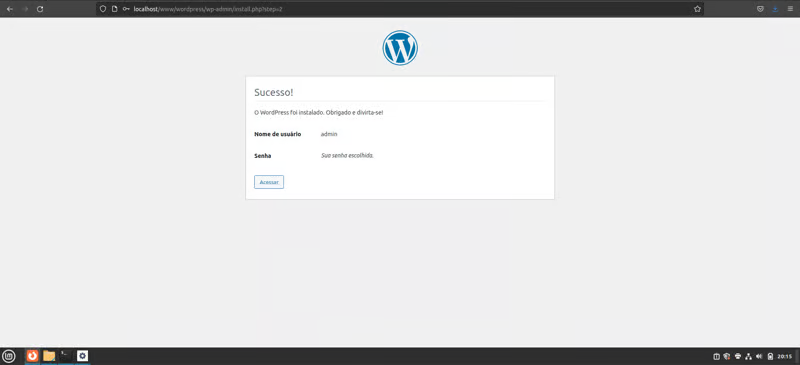800x365 pixels.
Task: Click the localhost URL in the address bar
Action: pos(208,9)
